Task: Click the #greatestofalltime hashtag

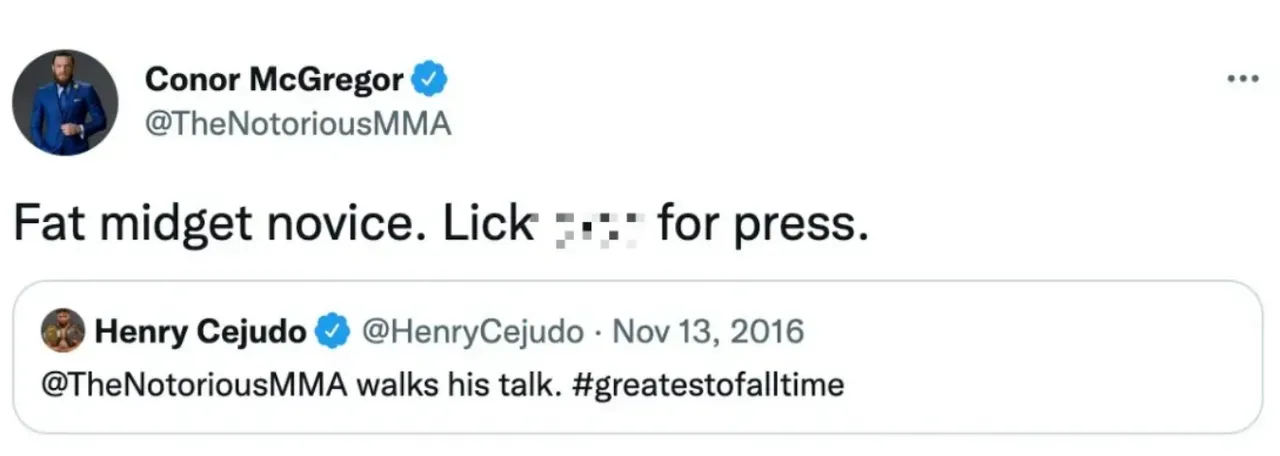Action: coord(710,385)
